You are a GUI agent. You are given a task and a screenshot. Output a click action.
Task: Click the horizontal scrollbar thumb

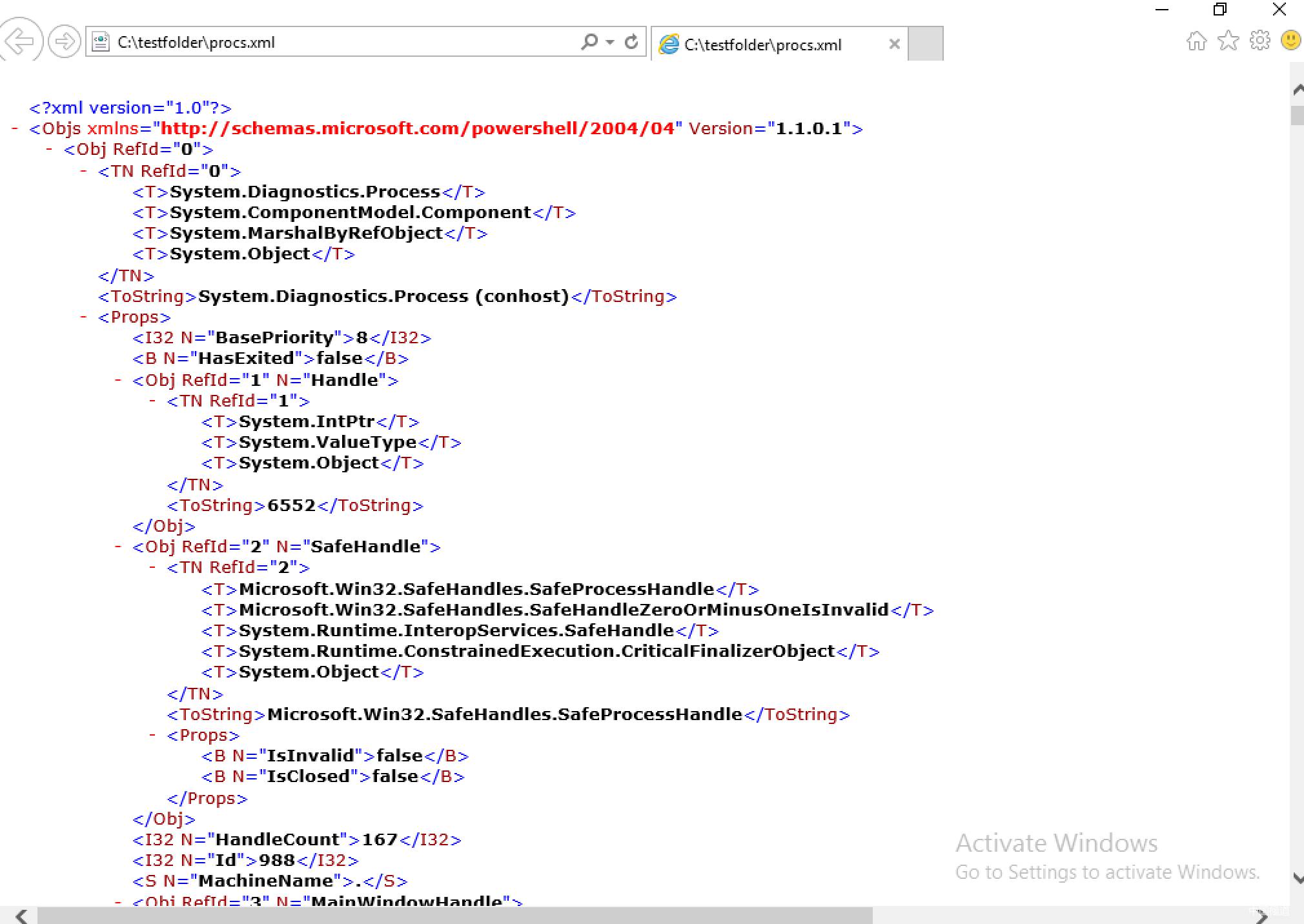(x=455, y=916)
